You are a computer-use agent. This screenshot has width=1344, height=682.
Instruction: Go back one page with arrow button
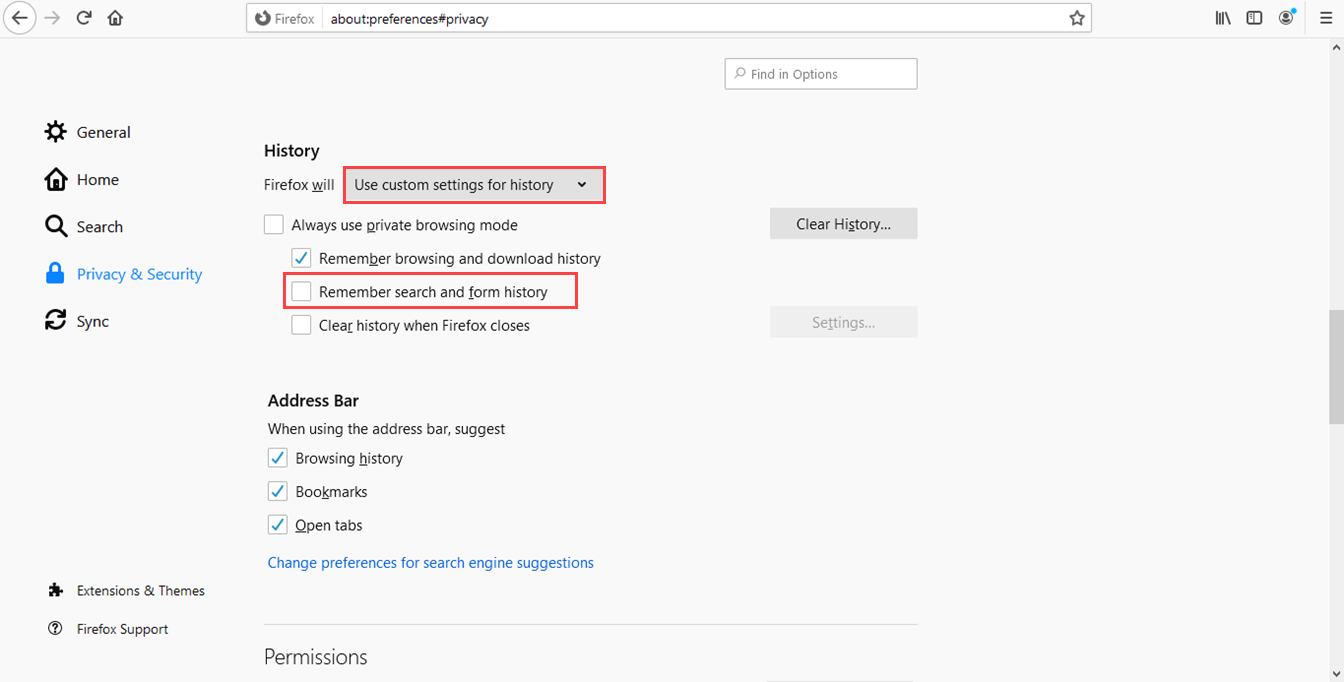tap(19, 18)
